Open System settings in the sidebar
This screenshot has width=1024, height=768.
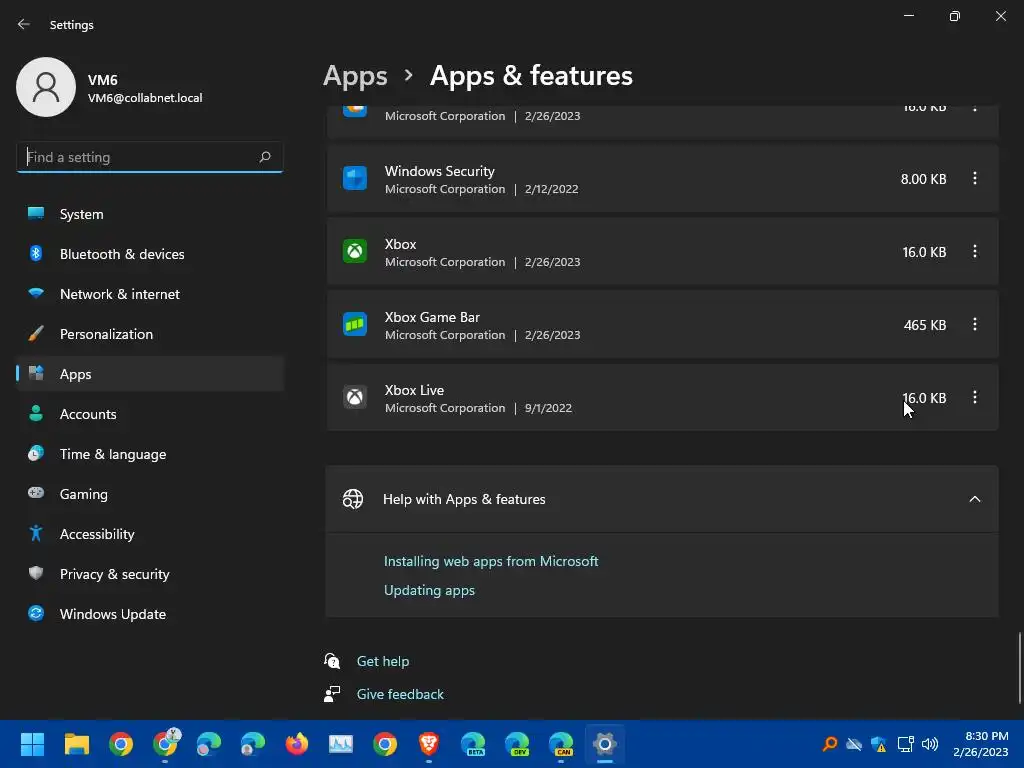[x=150, y=214]
